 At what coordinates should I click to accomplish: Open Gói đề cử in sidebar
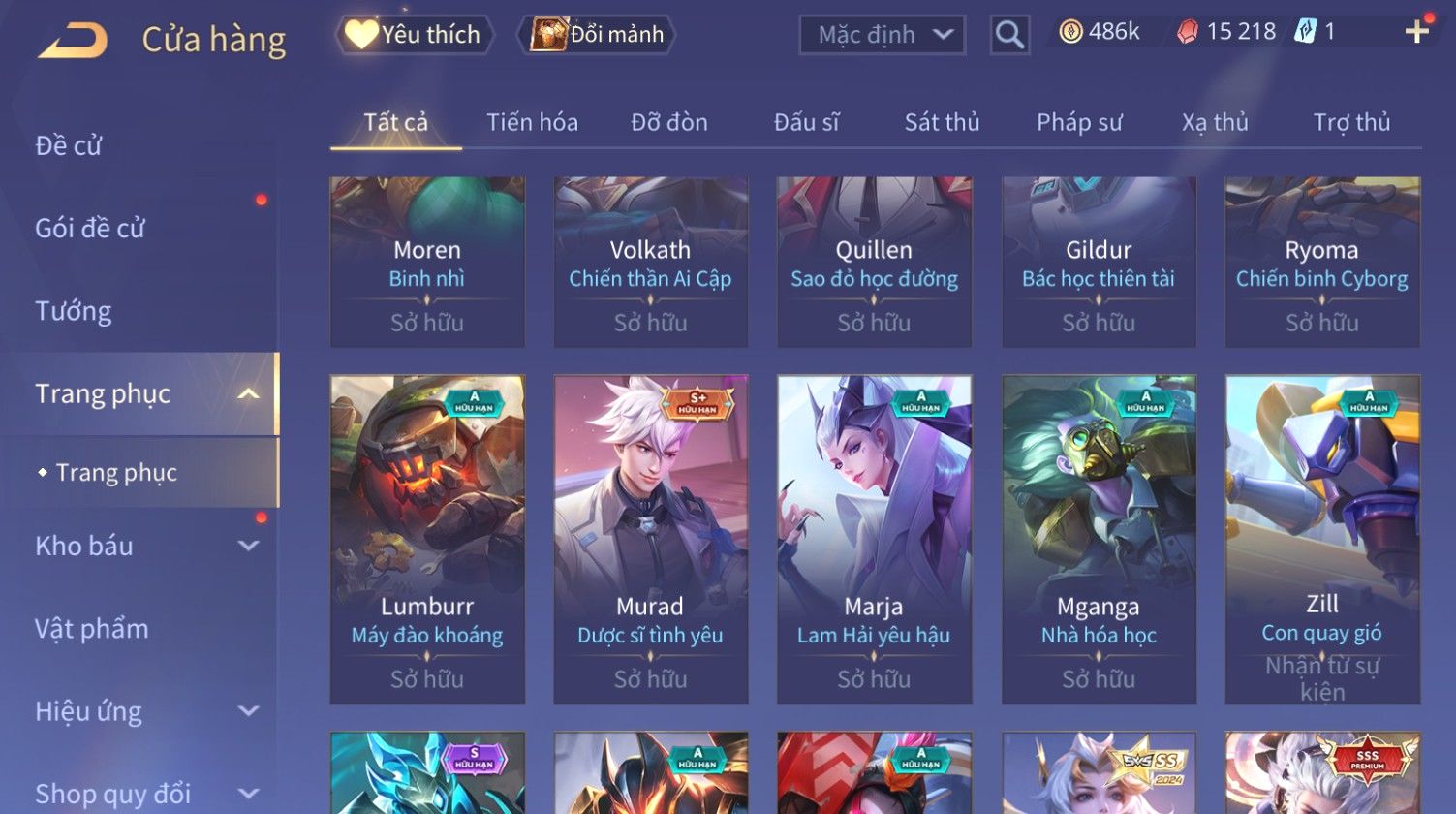coord(90,229)
